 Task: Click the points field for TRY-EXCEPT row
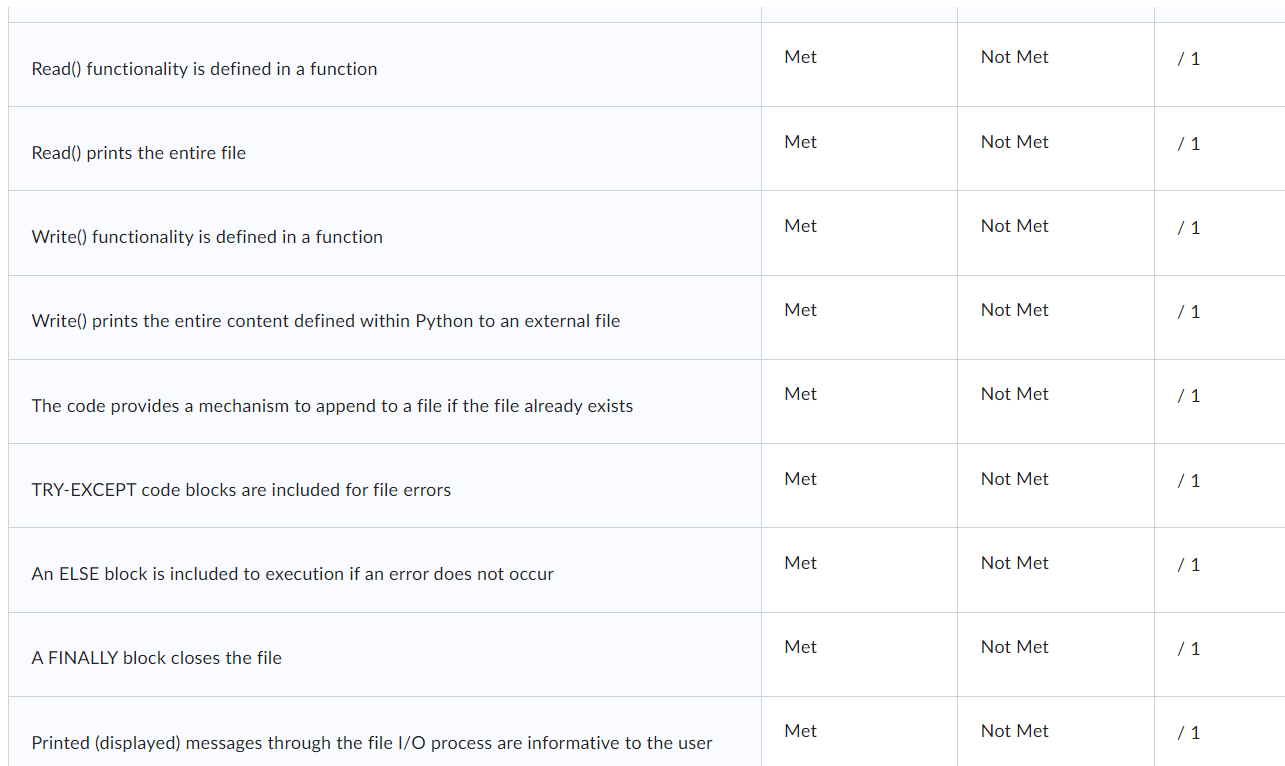point(1188,481)
